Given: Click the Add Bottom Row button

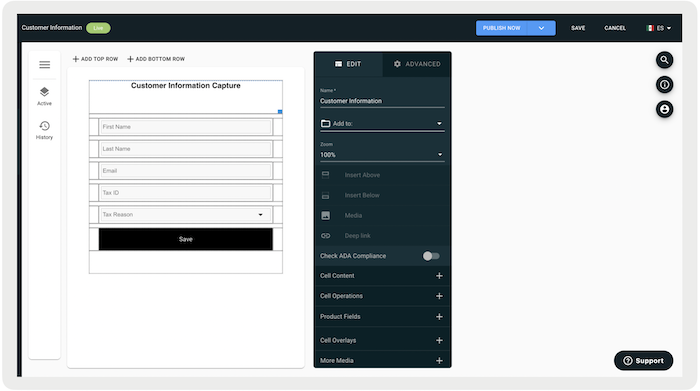Looking at the screenshot, I should coord(156,59).
